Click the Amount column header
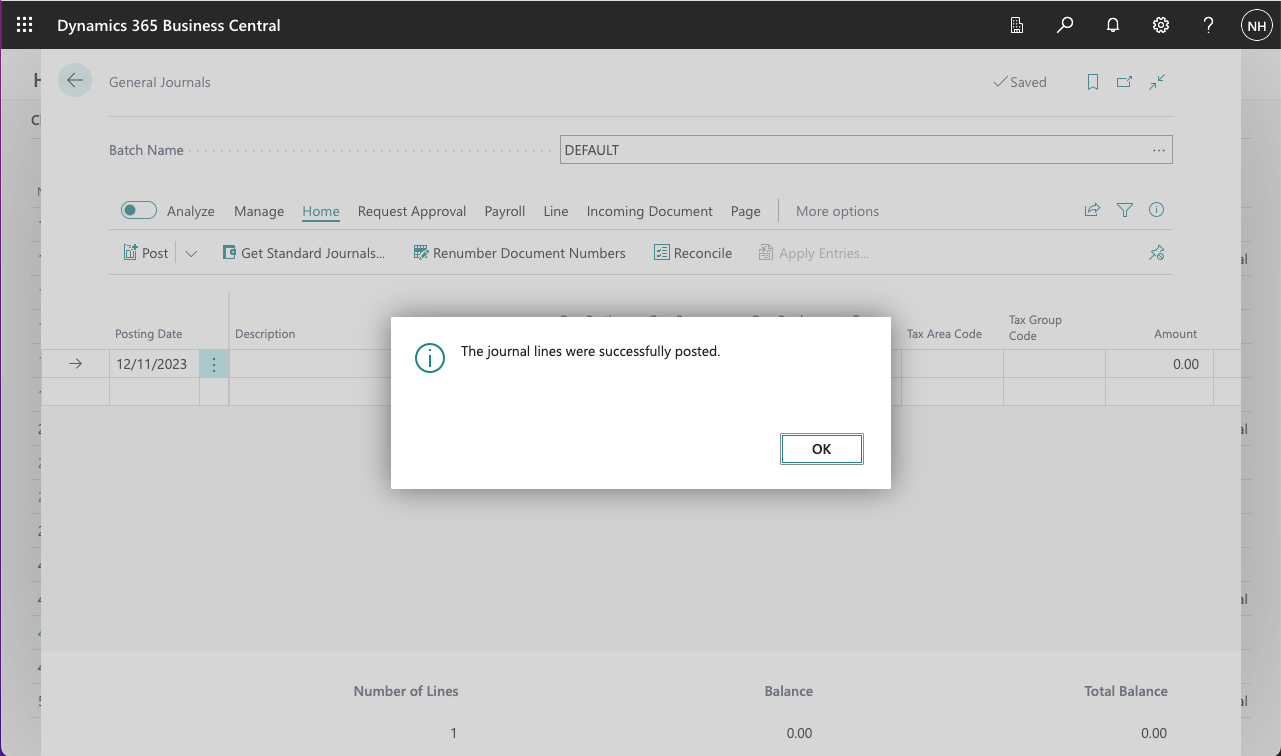Viewport: 1281px width, 756px height. pyautogui.click(x=1176, y=334)
